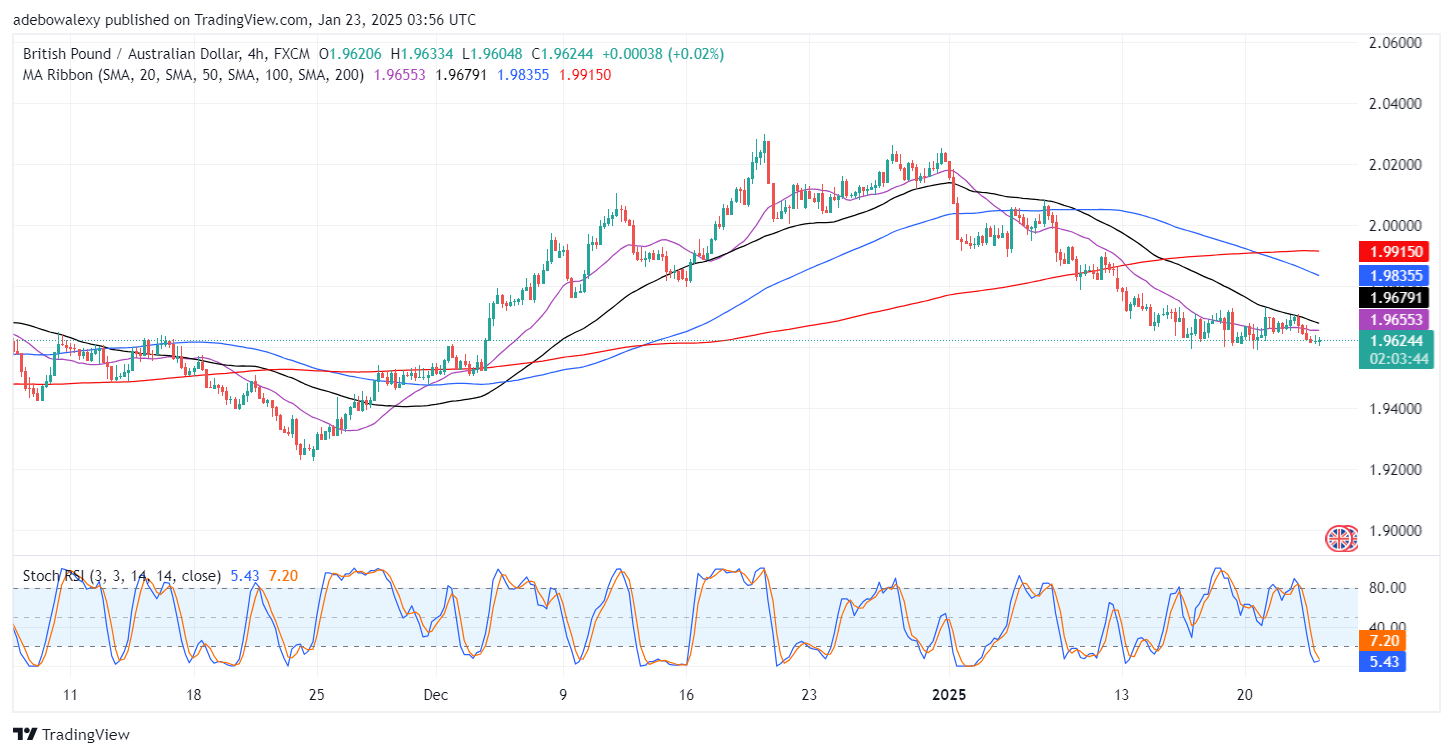1453x756 pixels.
Task: Click the '13' date label on the time axis
Action: coord(1122,695)
